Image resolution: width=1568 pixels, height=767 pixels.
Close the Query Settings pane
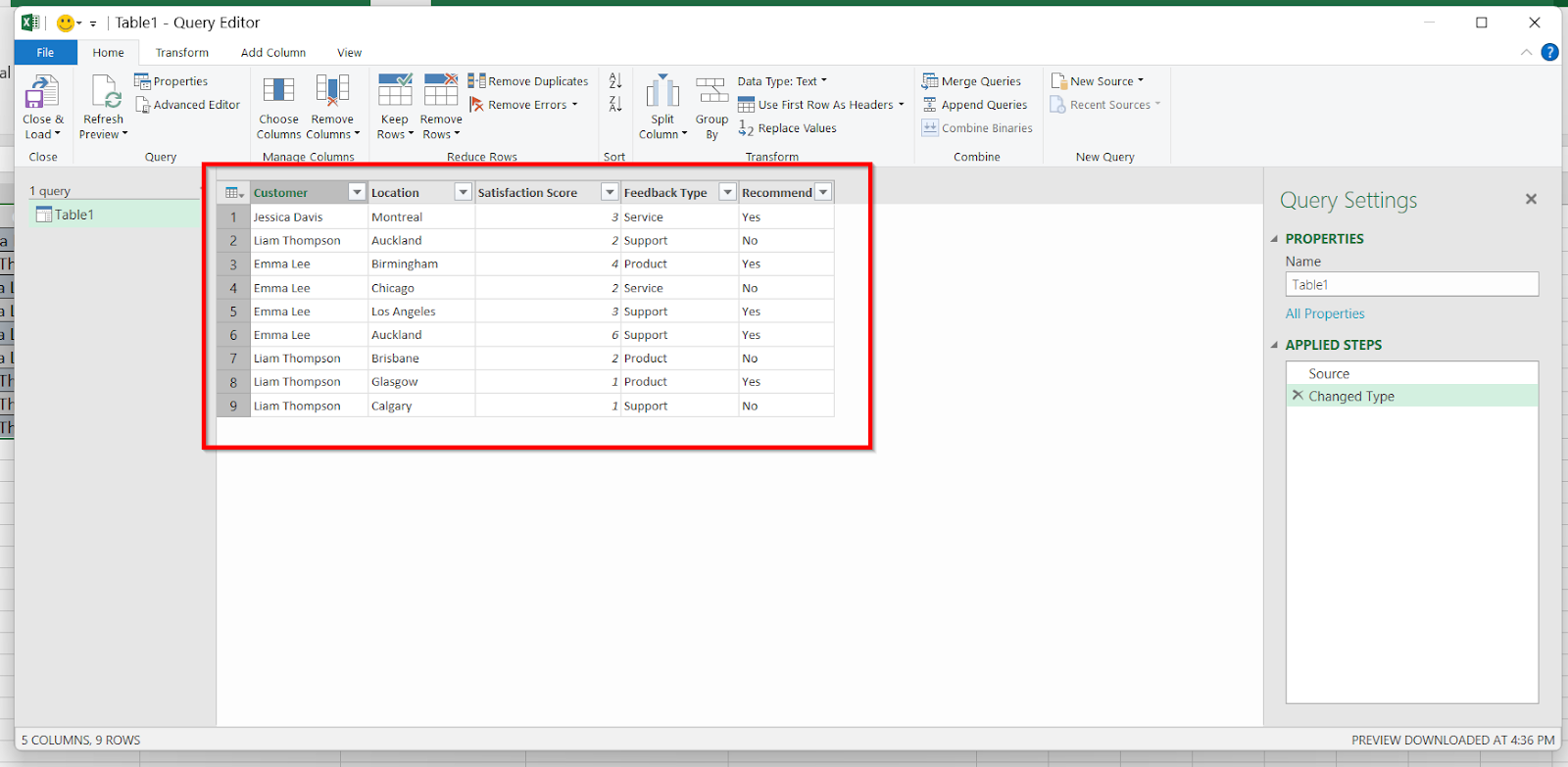coord(1531,199)
